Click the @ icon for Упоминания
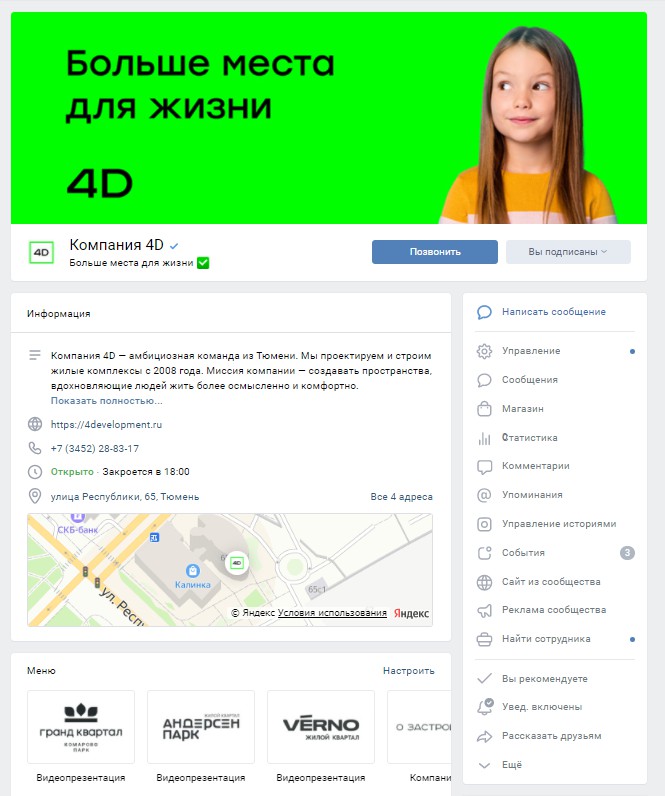 point(484,495)
